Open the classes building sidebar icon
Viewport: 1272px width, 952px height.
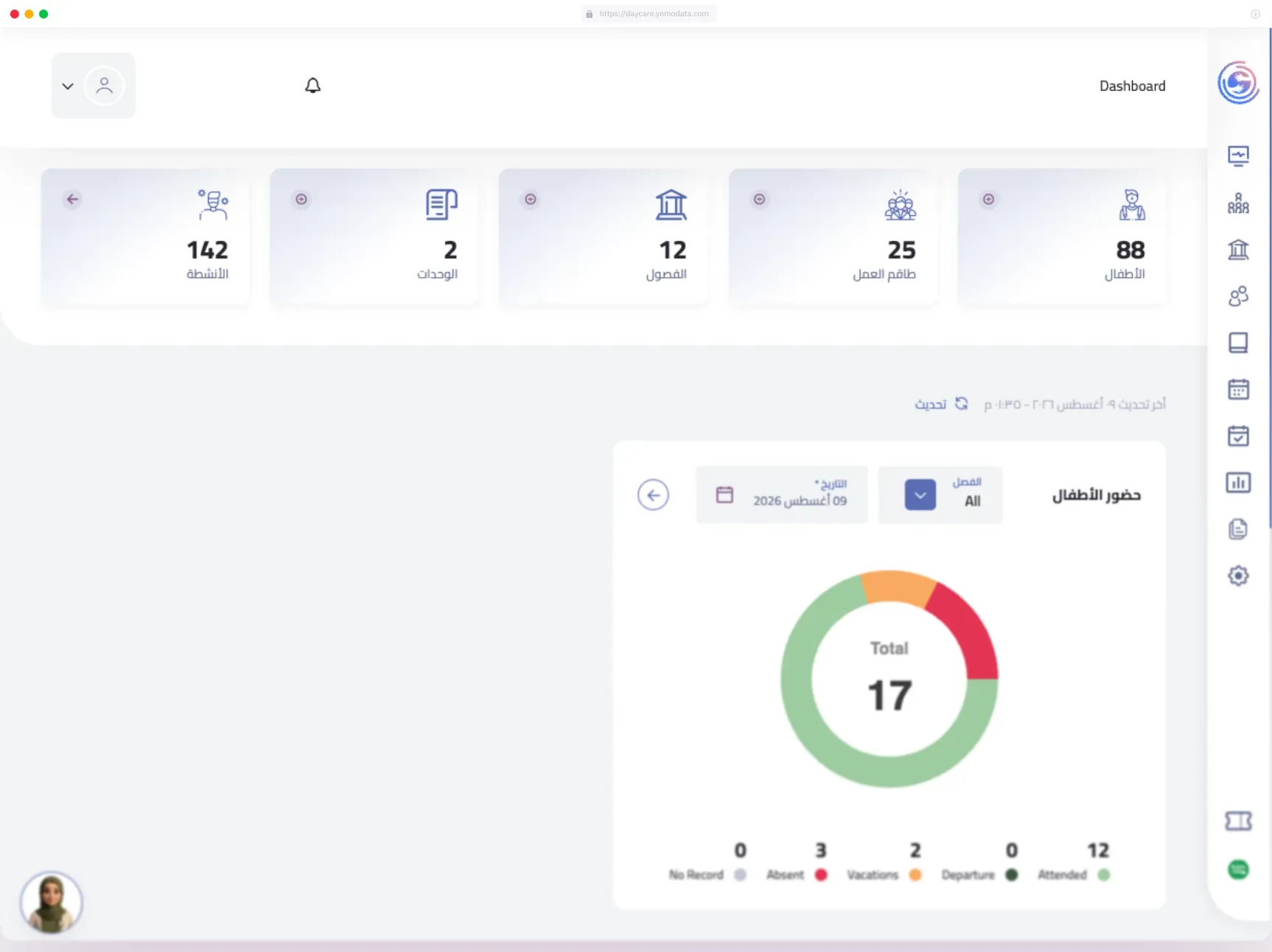coord(1238,250)
